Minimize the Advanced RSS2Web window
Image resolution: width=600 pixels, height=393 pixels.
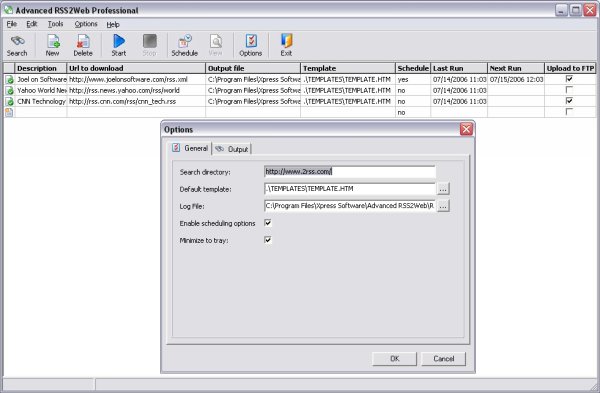[561, 10]
